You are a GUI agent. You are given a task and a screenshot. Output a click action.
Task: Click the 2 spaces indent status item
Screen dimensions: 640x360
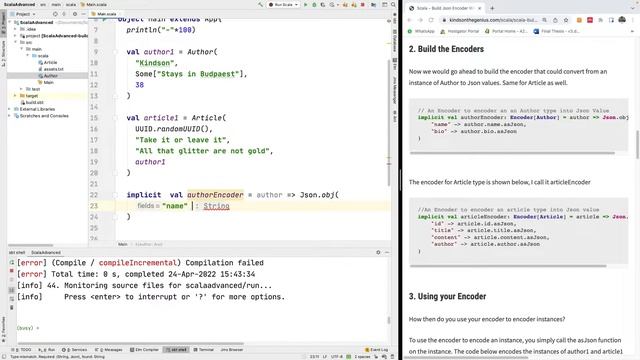(x=362, y=357)
